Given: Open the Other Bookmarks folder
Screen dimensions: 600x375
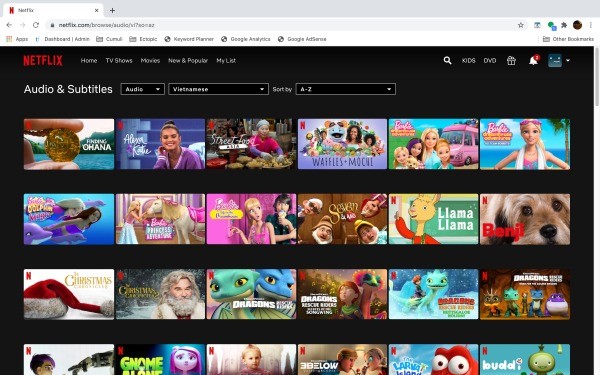Looking at the screenshot, I should coord(568,39).
